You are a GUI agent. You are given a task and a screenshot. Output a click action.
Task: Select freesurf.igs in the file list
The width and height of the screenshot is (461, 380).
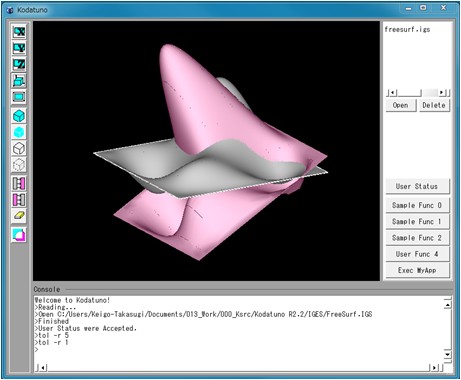(407, 29)
